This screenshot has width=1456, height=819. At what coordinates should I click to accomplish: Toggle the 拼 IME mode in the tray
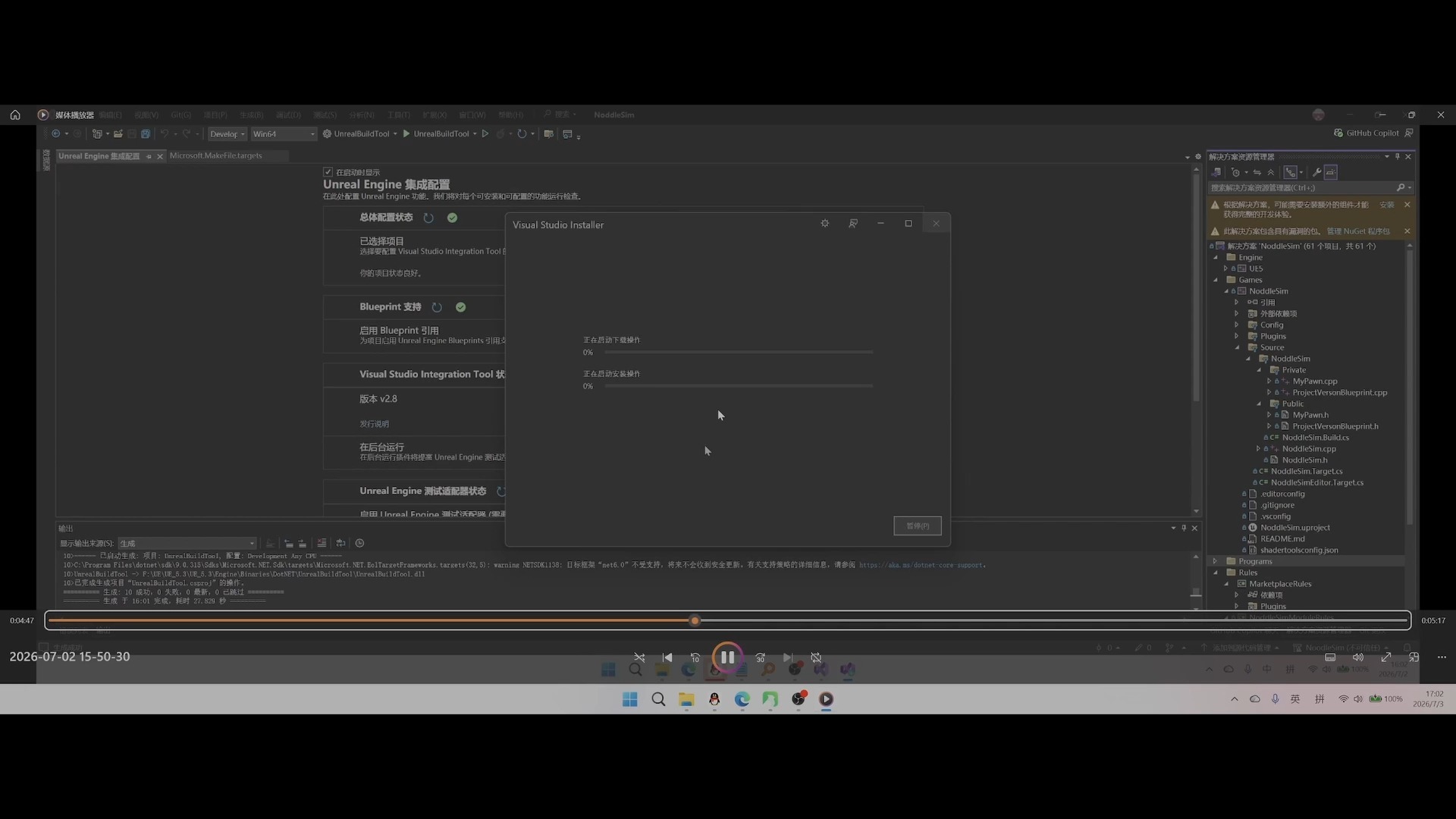click(1319, 699)
